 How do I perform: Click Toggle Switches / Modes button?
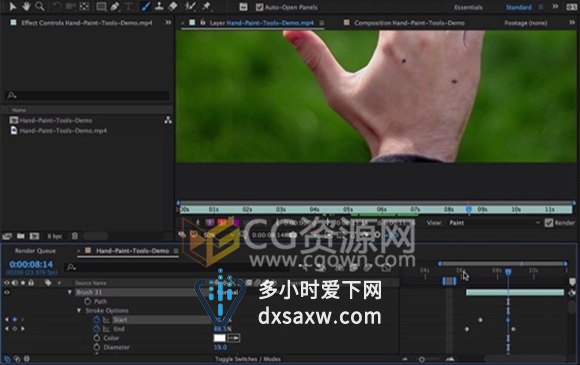click(248, 359)
